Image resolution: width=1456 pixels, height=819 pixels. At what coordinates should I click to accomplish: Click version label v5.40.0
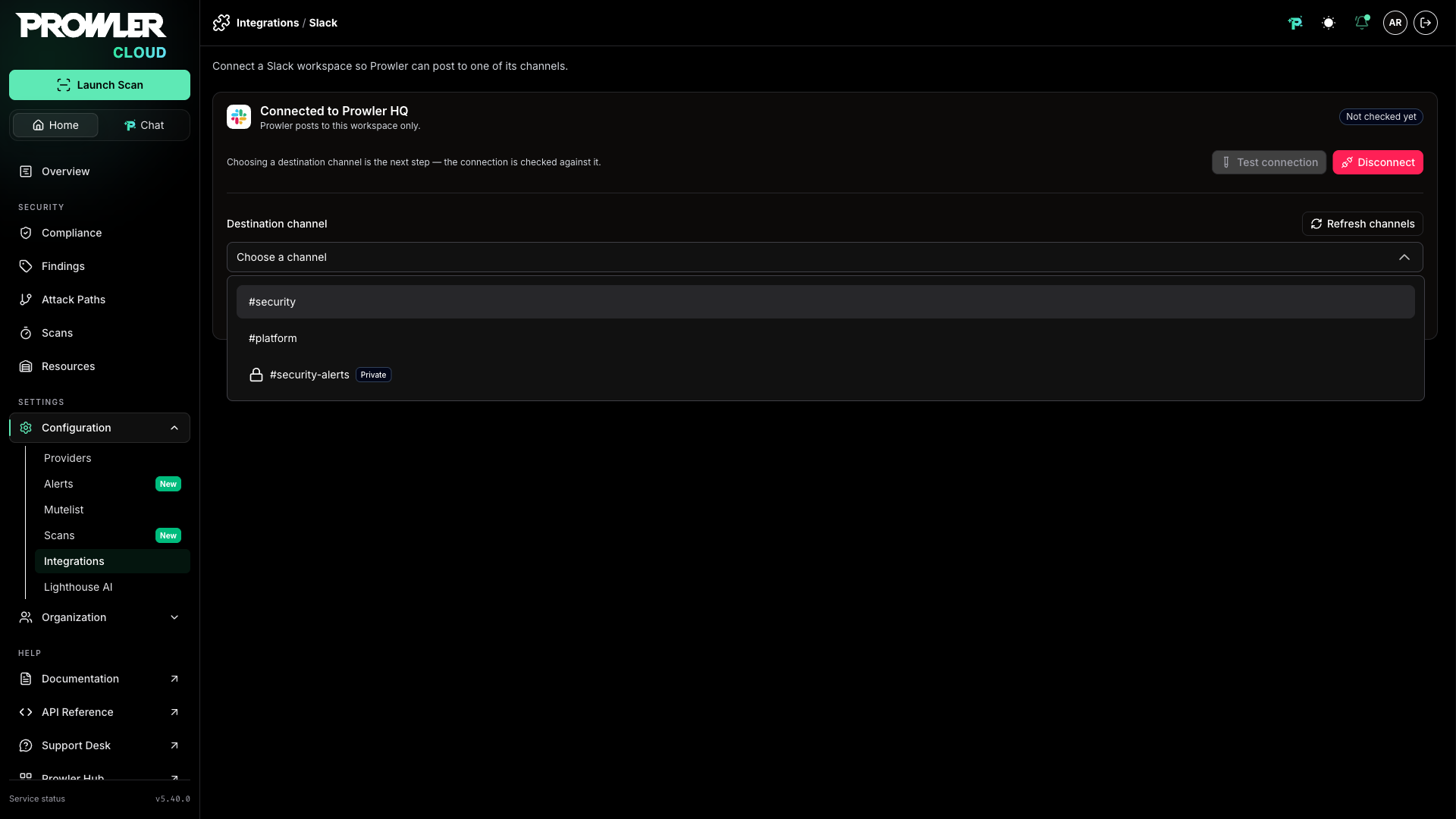pyautogui.click(x=173, y=799)
